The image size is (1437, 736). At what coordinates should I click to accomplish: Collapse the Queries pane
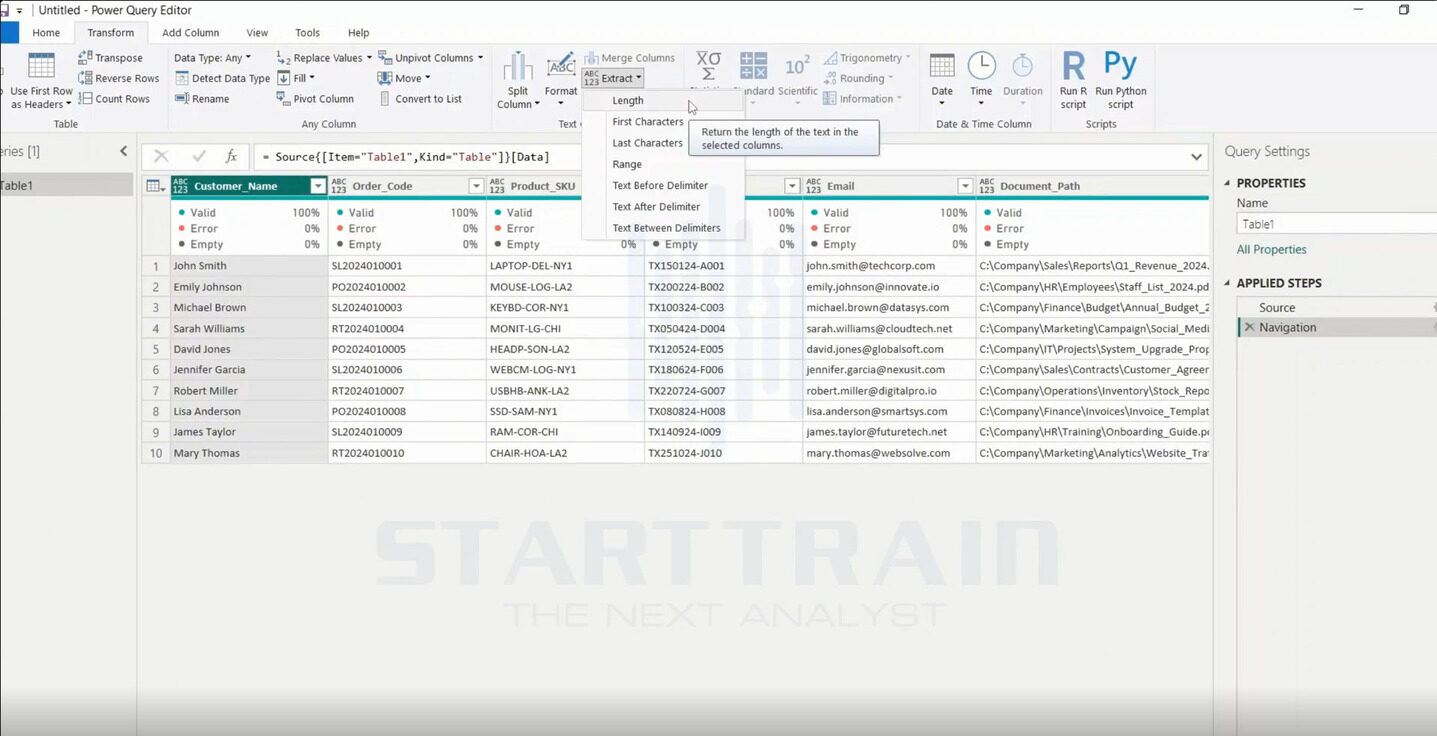coord(124,151)
